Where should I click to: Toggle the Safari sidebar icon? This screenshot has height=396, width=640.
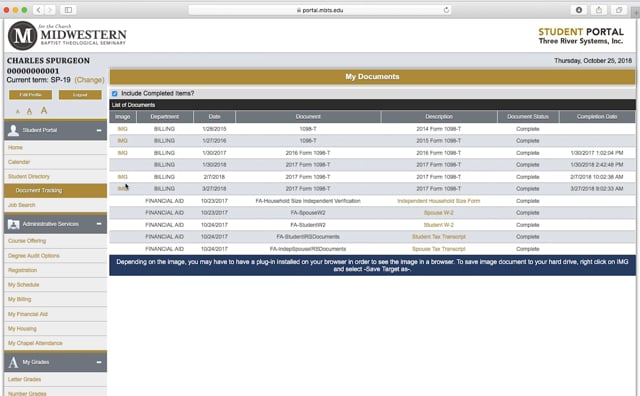pyautogui.click(x=68, y=10)
